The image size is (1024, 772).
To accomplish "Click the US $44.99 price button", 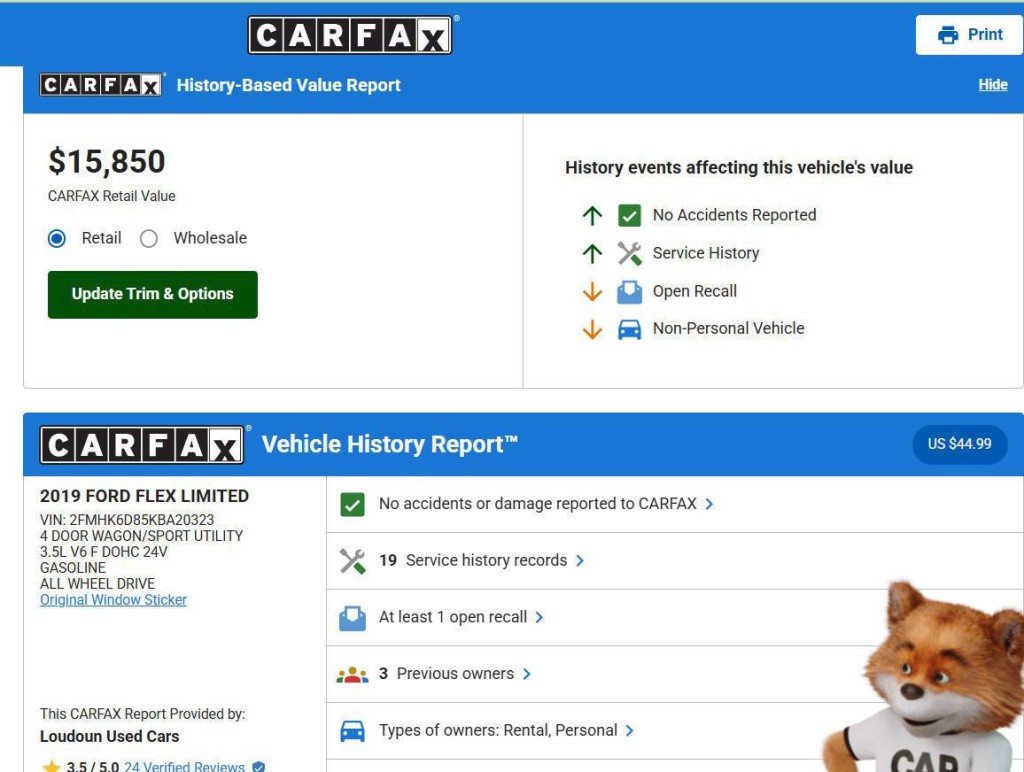I will click(x=959, y=445).
